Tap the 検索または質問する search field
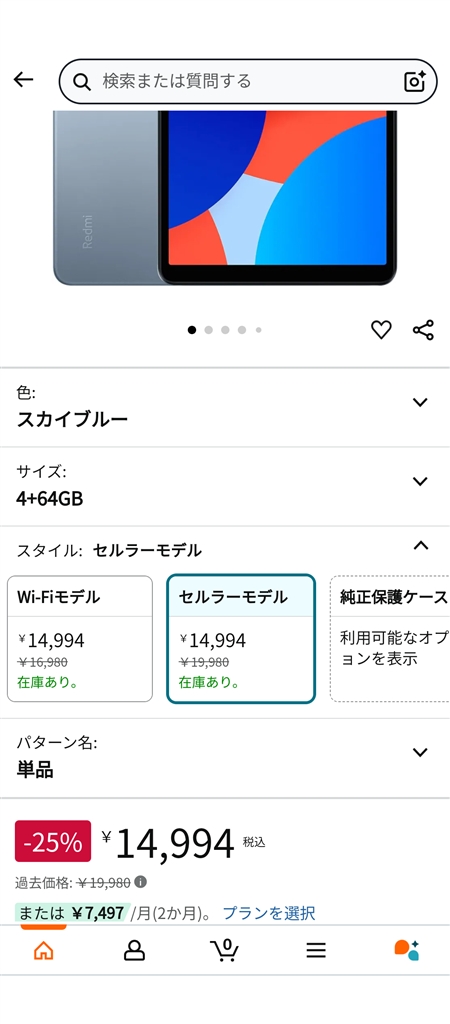450x1024 pixels. tap(248, 81)
